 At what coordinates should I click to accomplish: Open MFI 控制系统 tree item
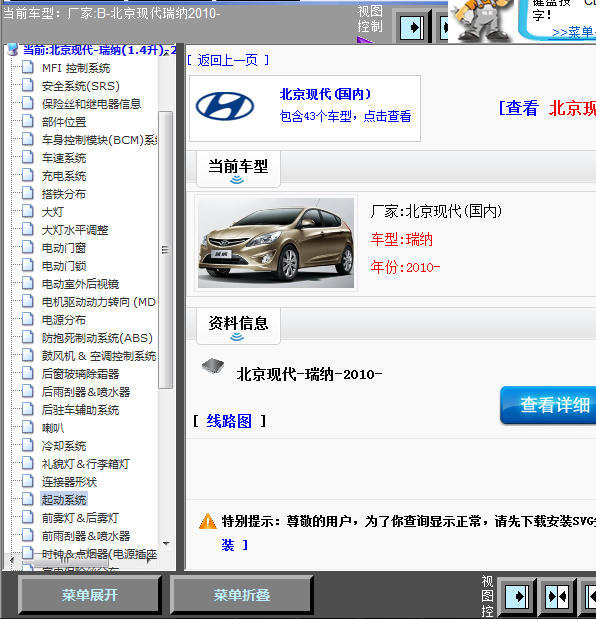click(x=76, y=68)
